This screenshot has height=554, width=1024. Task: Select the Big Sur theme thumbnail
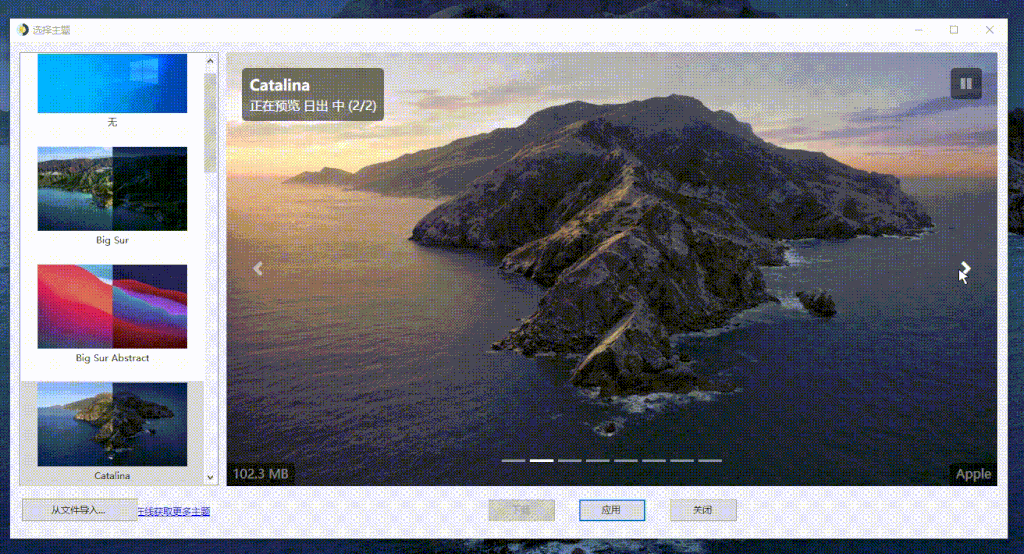(x=112, y=189)
